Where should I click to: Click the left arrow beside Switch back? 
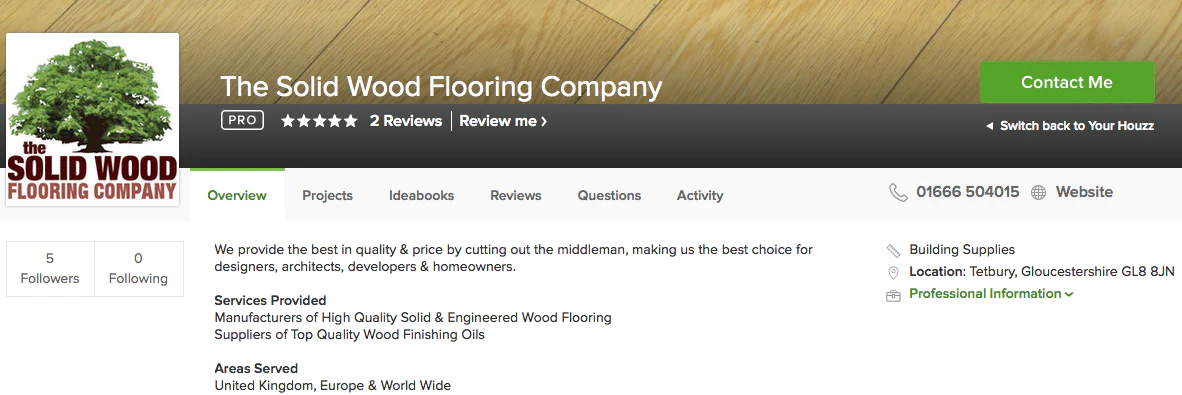(x=990, y=126)
